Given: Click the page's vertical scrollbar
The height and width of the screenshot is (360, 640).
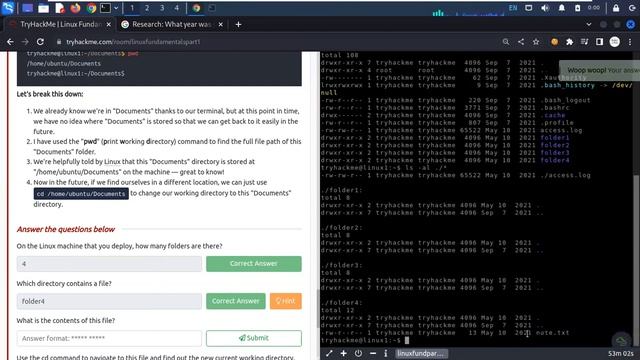Looking at the screenshot, I should pos(318,308).
